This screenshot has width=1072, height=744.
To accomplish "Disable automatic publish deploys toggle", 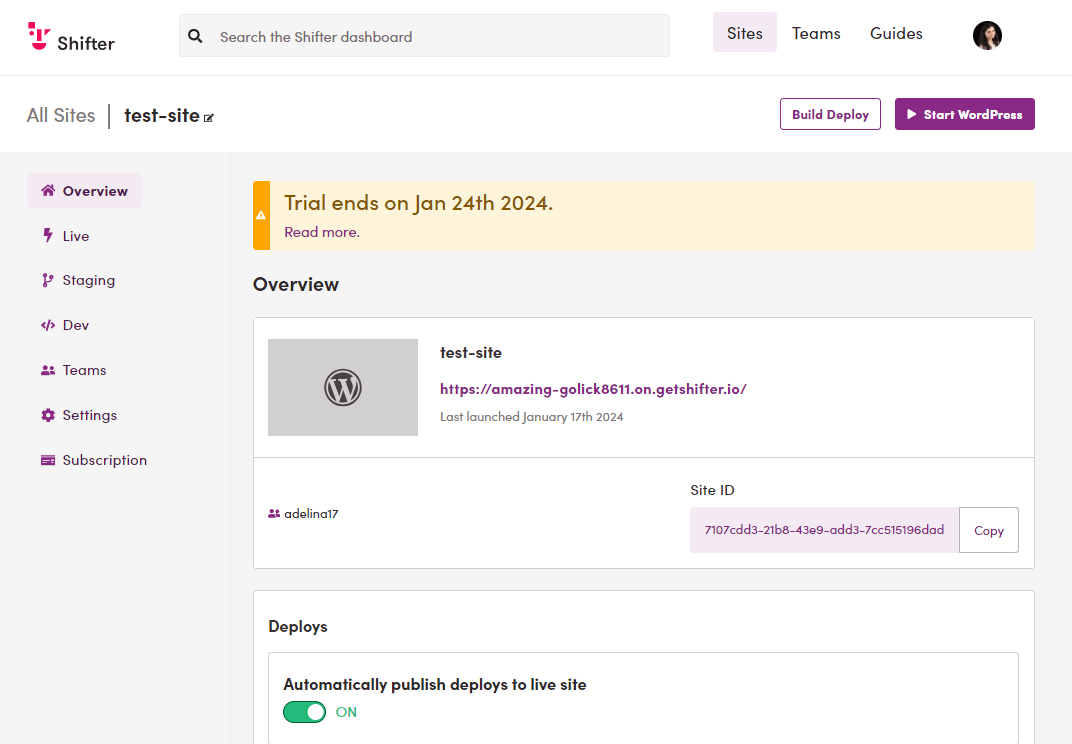I will (x=305, y=712).
